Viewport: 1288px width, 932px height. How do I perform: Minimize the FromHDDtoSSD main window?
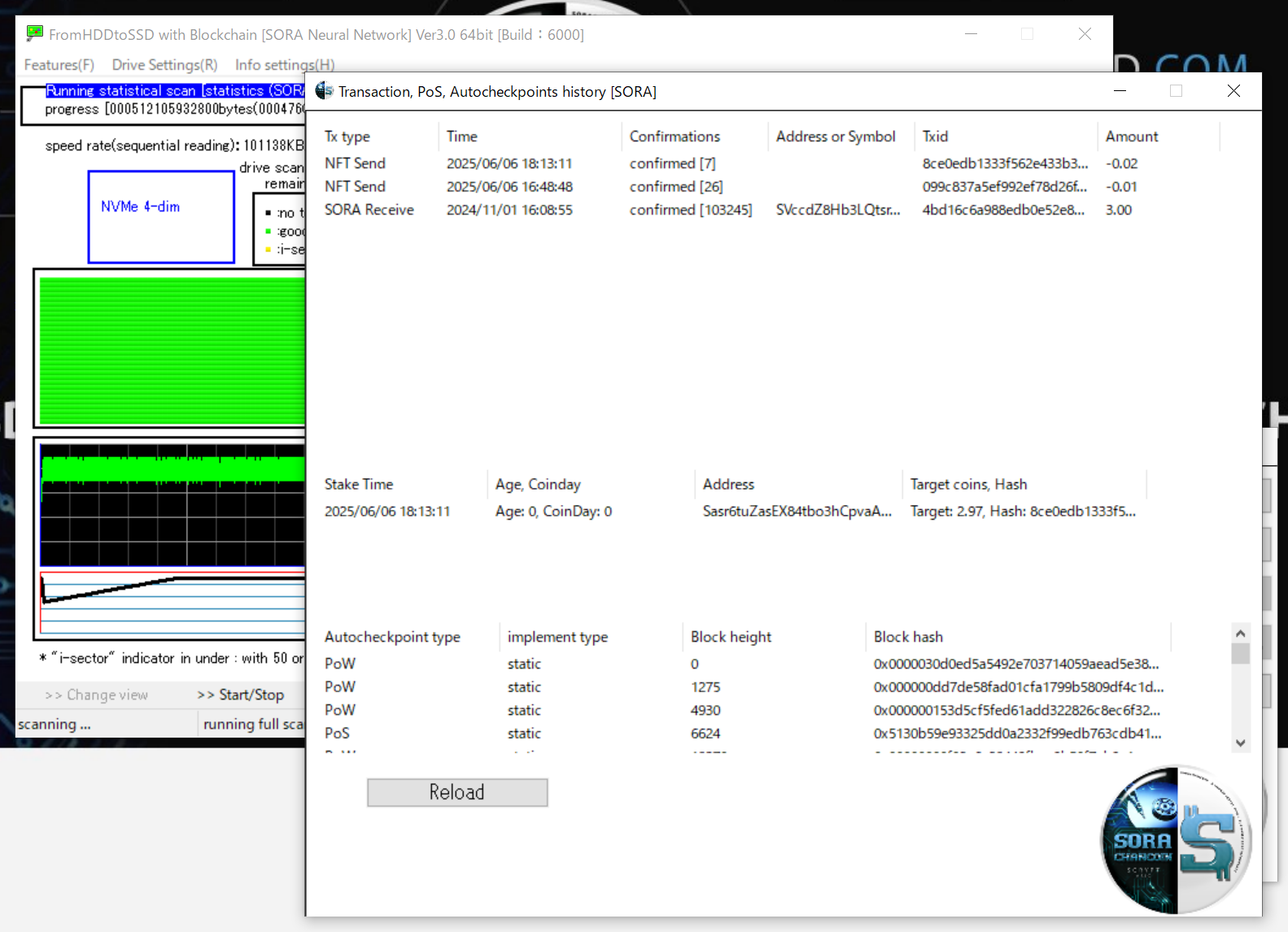coord(971,34)
